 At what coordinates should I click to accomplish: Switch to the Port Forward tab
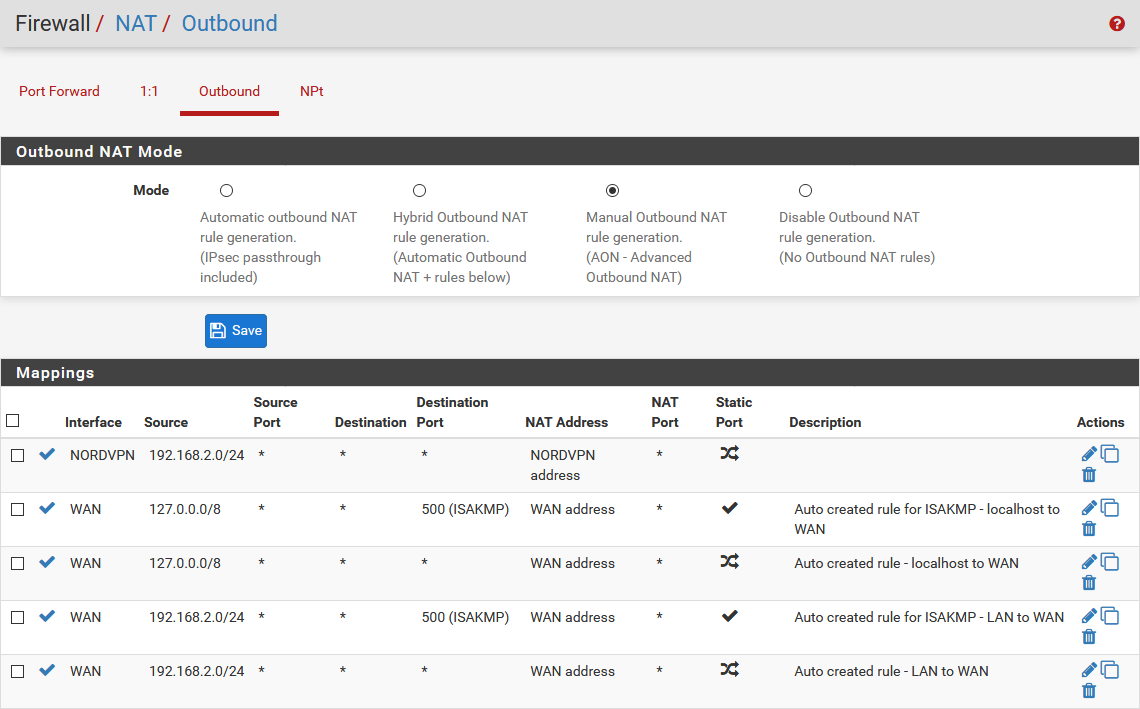point(59,91)
